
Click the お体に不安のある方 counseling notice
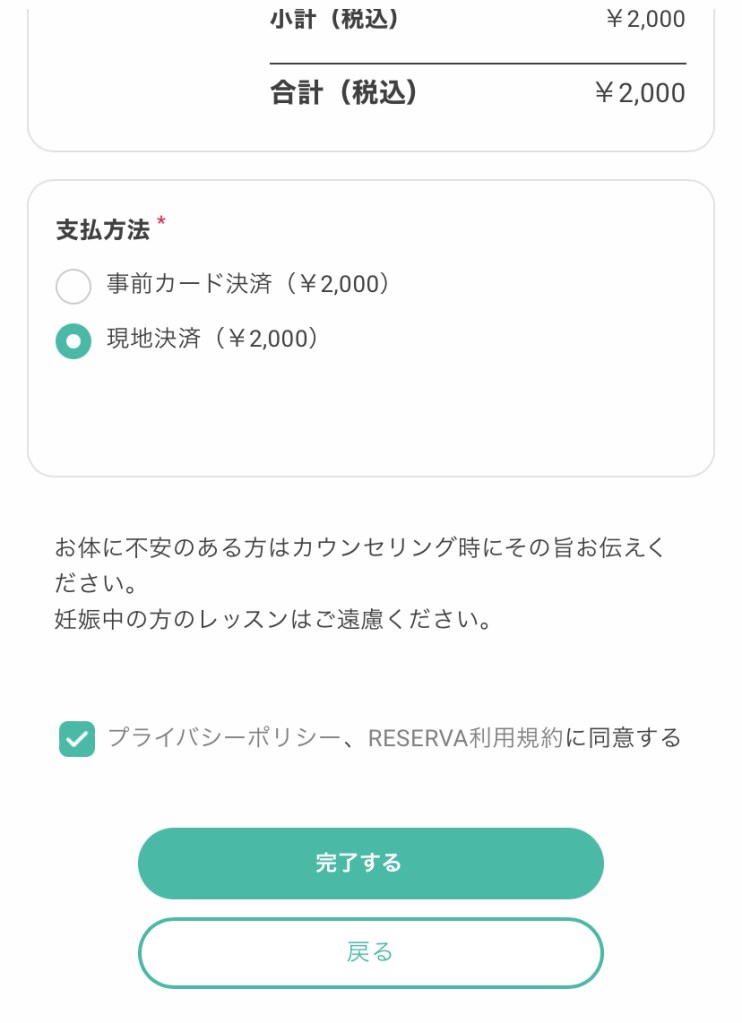[x=360, y=548]
